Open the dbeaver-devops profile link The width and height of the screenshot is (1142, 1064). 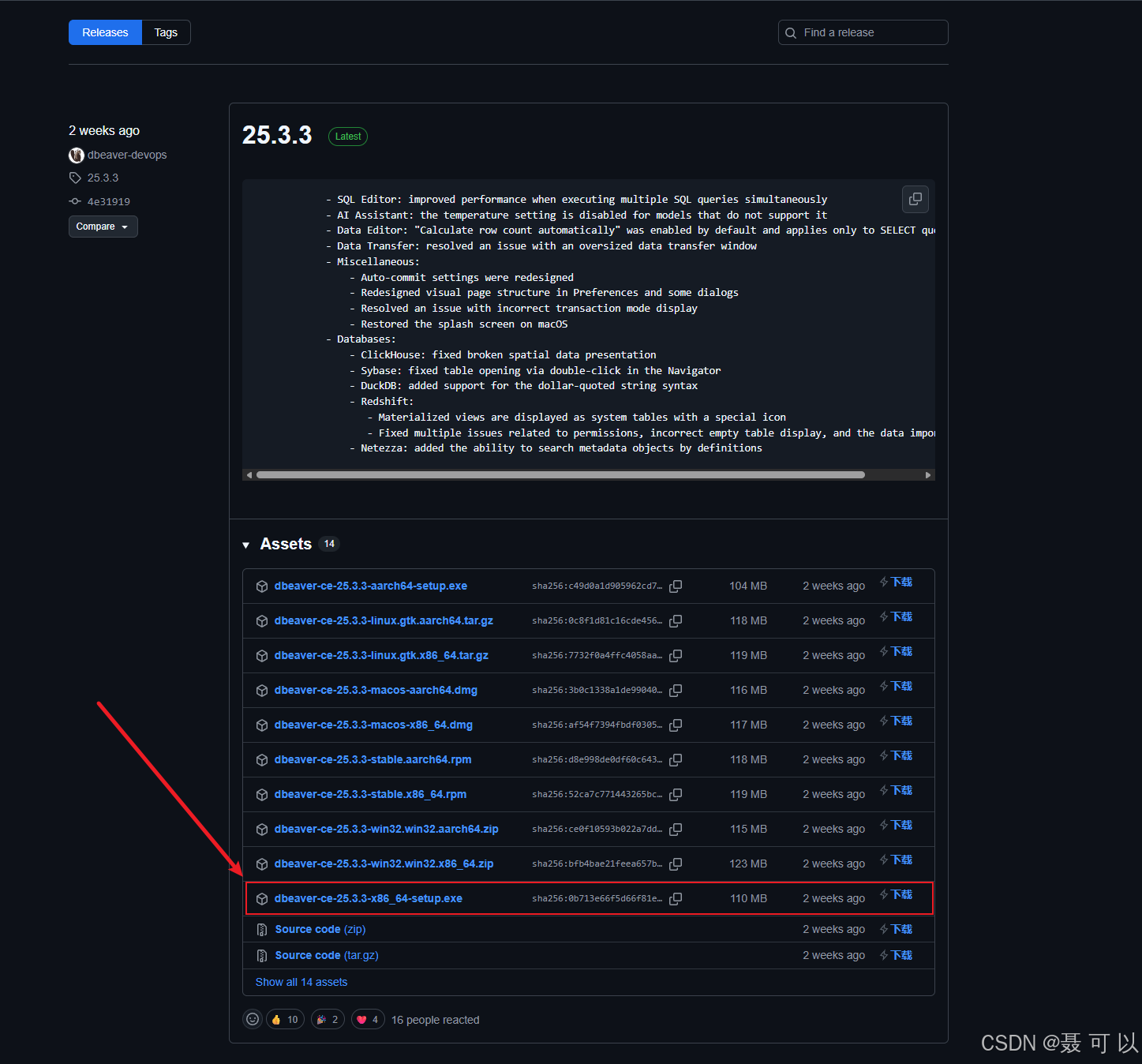[x=127, y=155]
